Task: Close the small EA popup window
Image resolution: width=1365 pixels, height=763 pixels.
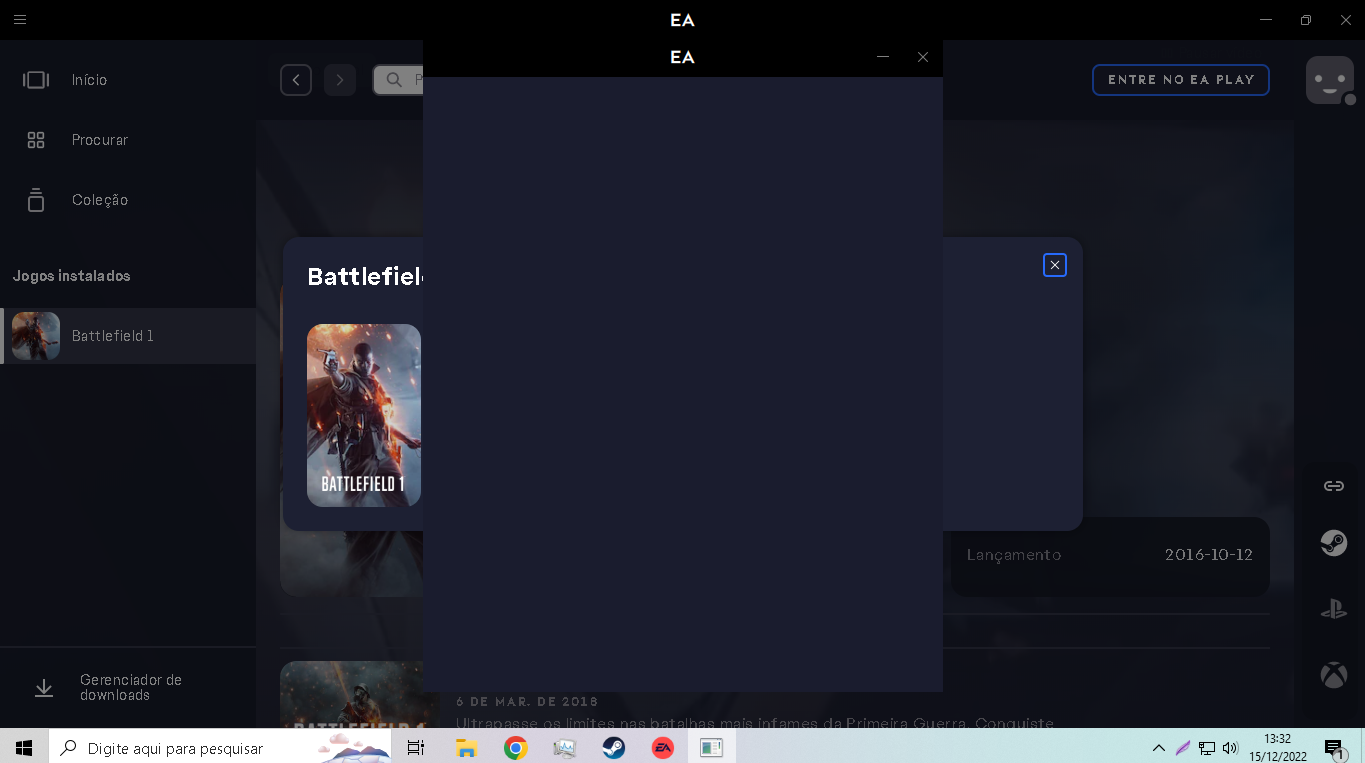Action: pos(923,57)
